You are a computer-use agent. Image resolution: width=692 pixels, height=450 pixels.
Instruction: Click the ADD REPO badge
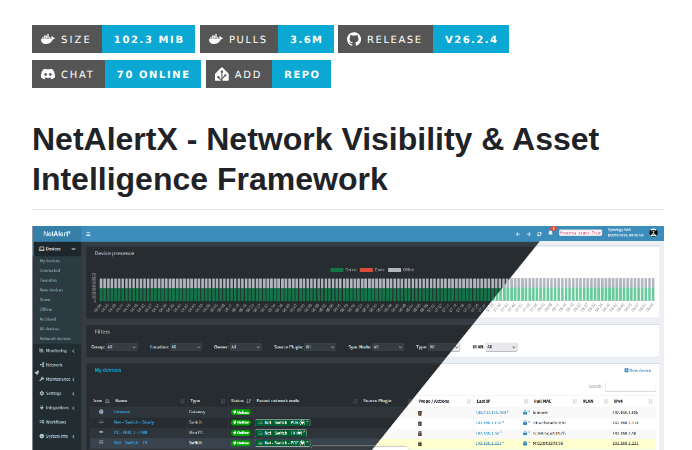268,74
